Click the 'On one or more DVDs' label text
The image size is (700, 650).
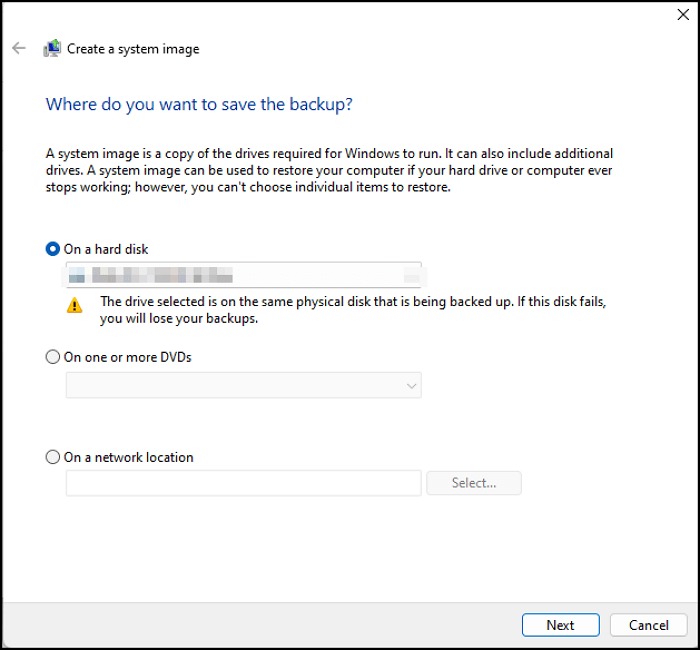(127, 357)
